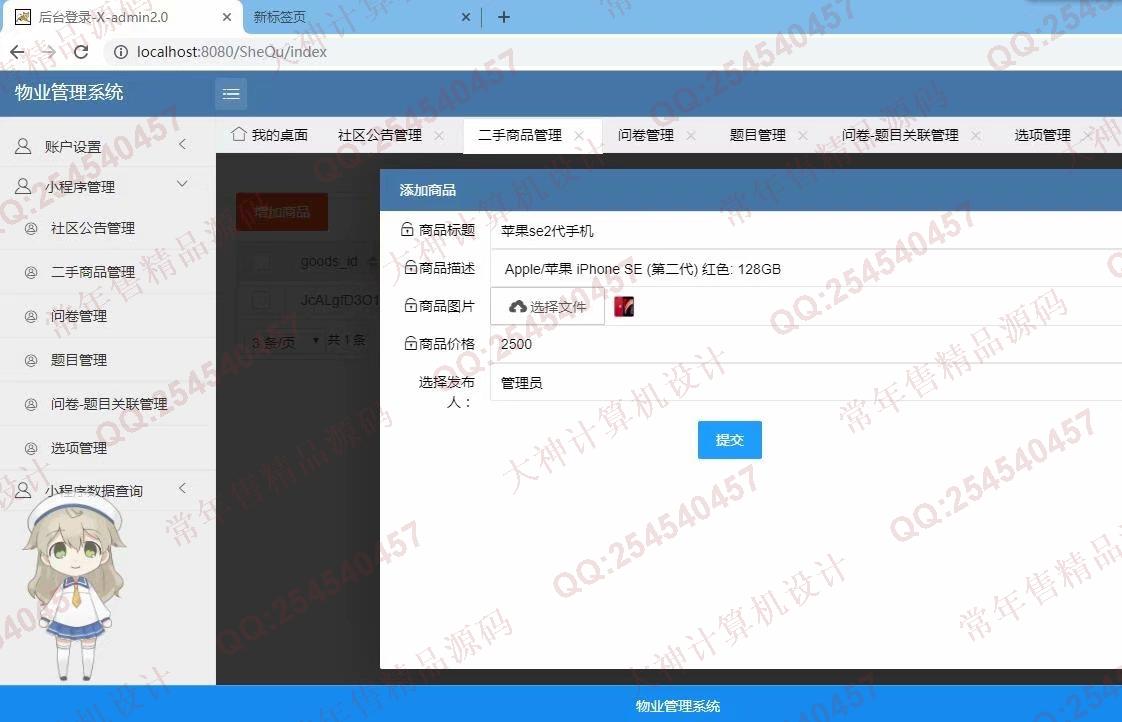Open 题目管理 in the sidebar
The width and height of the screenshot is (1122, 722).
pos(79,360)
